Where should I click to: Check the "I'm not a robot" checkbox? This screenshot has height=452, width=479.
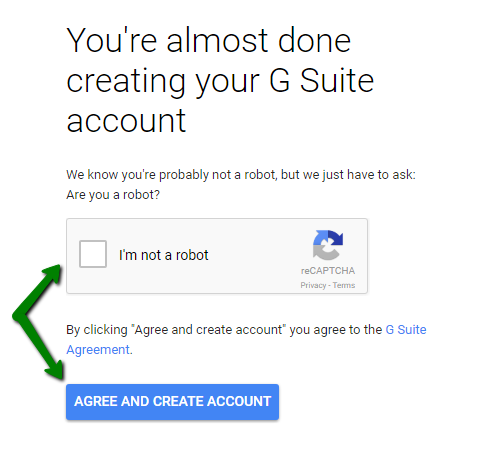click(93, 254)
